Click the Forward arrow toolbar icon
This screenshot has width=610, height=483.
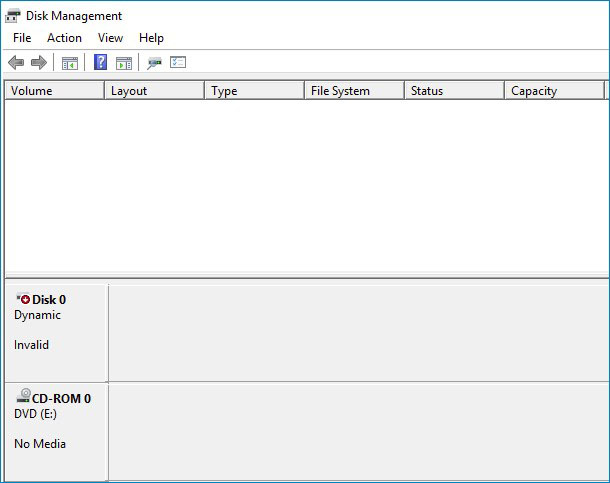(x=39, y=63)
